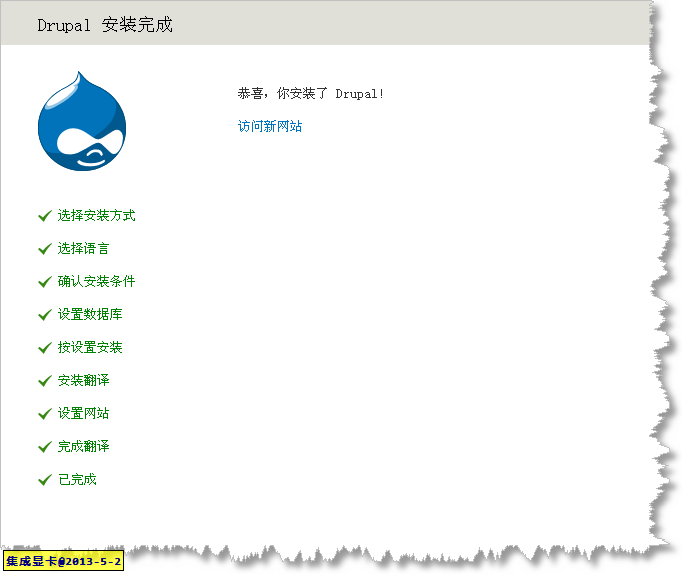The width and height of the screenshot is (682, 574).
Task: Select the 设置网站 step text
Action: [x=83, y=414]
